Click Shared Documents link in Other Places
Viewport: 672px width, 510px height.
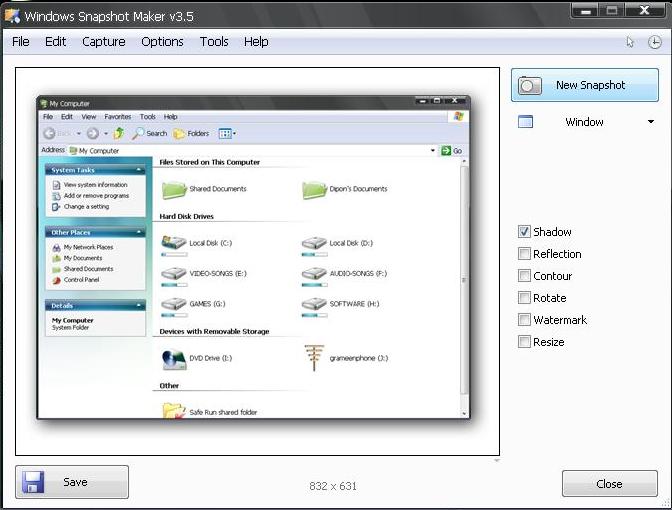click(88, 269)
